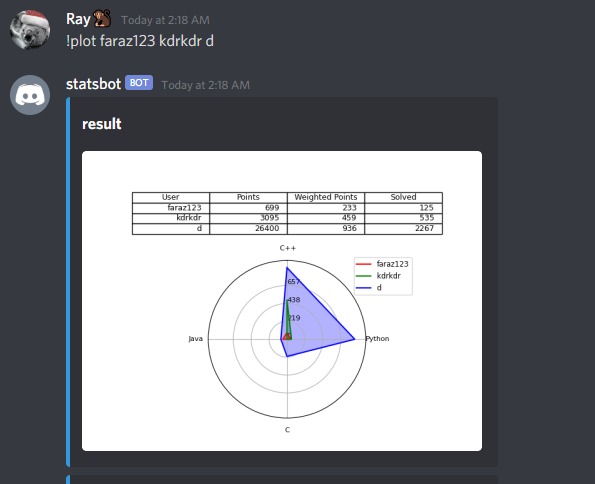Click the 'User' table header
The height and width of the screenshot is (484, 595).
click(x=170, y=197)
